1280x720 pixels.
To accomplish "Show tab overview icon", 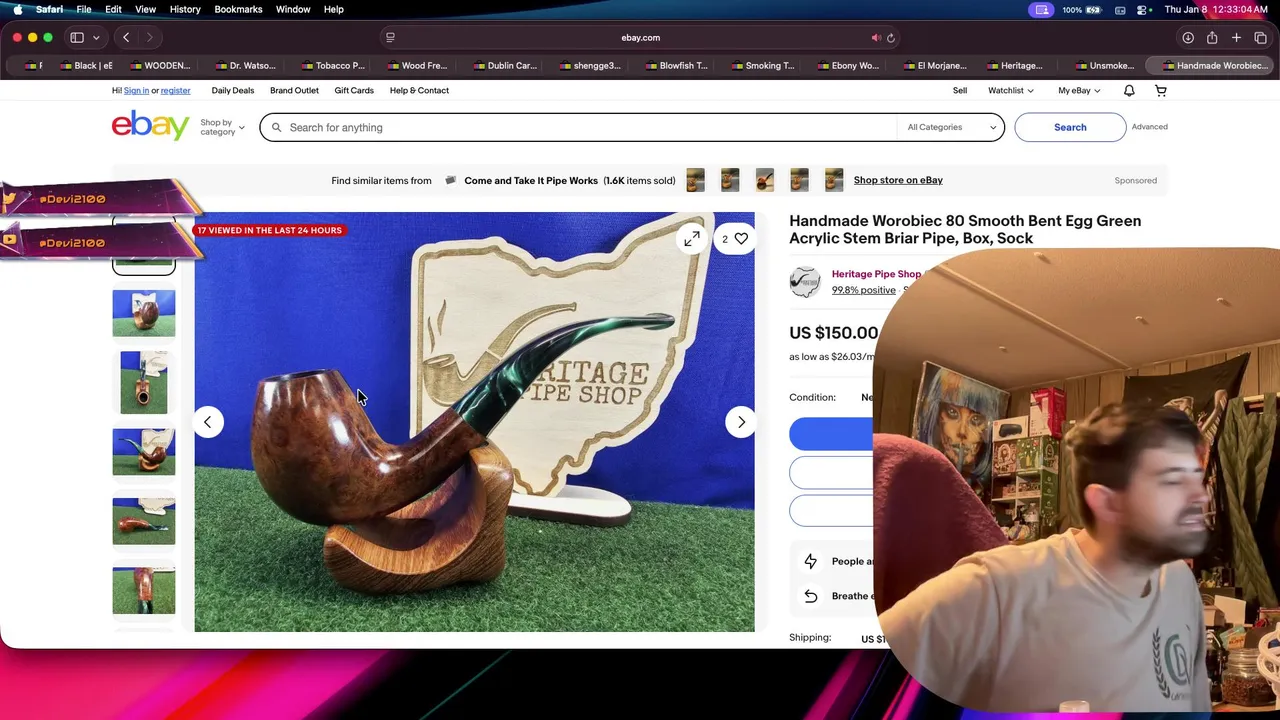I will click(x=1260, y=38).
